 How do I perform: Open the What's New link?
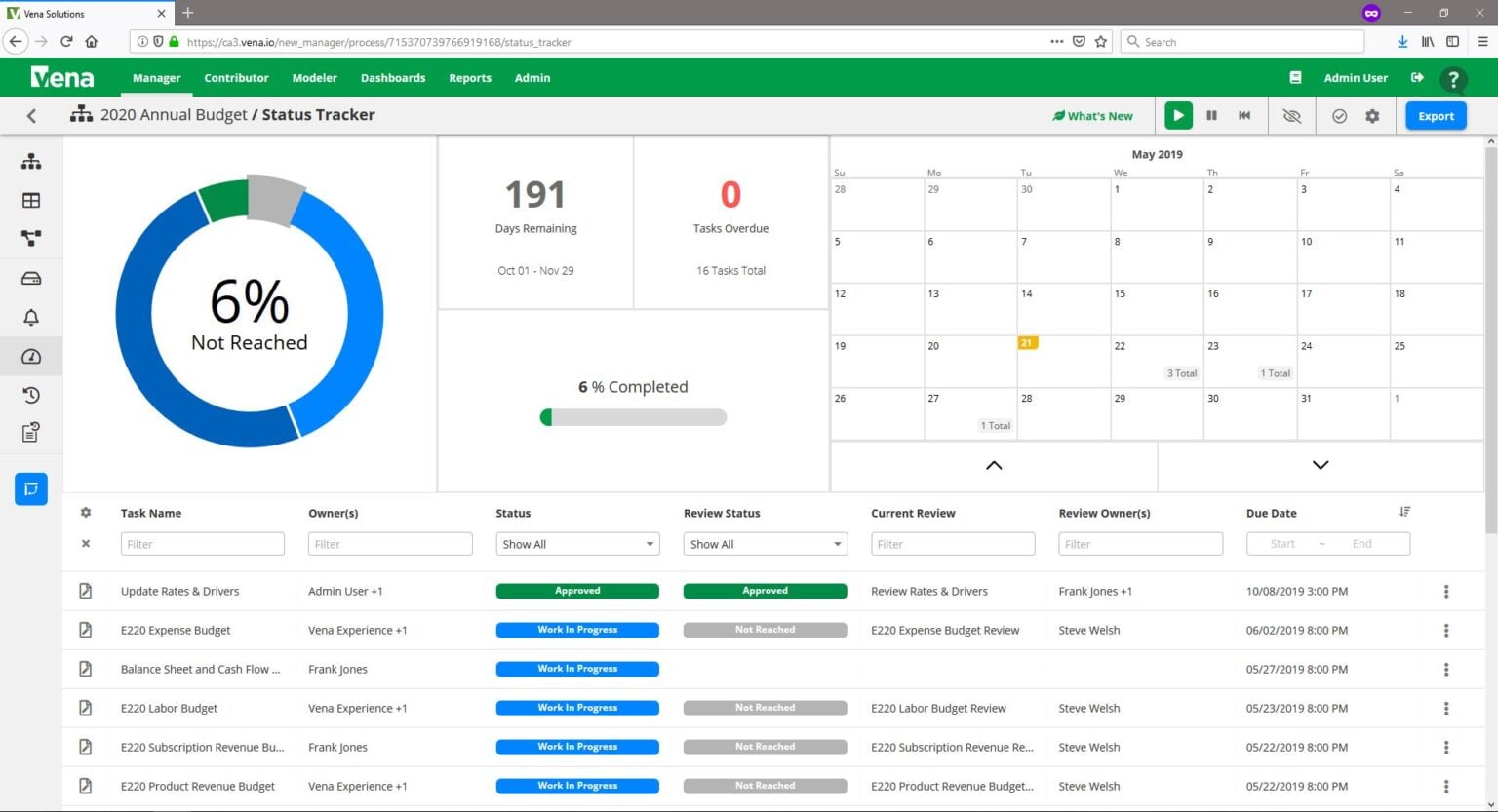1092,115
